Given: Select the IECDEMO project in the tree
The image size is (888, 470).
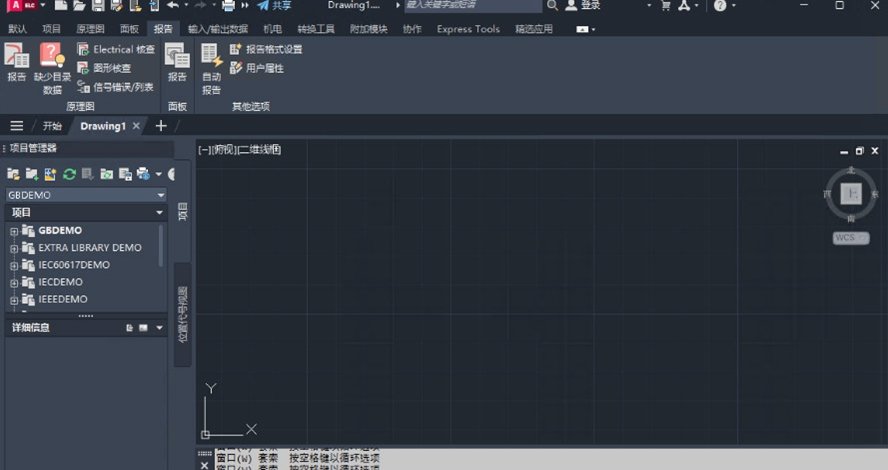Looking at the screenshot, I should pyautogui.click(x=61, y=282).
